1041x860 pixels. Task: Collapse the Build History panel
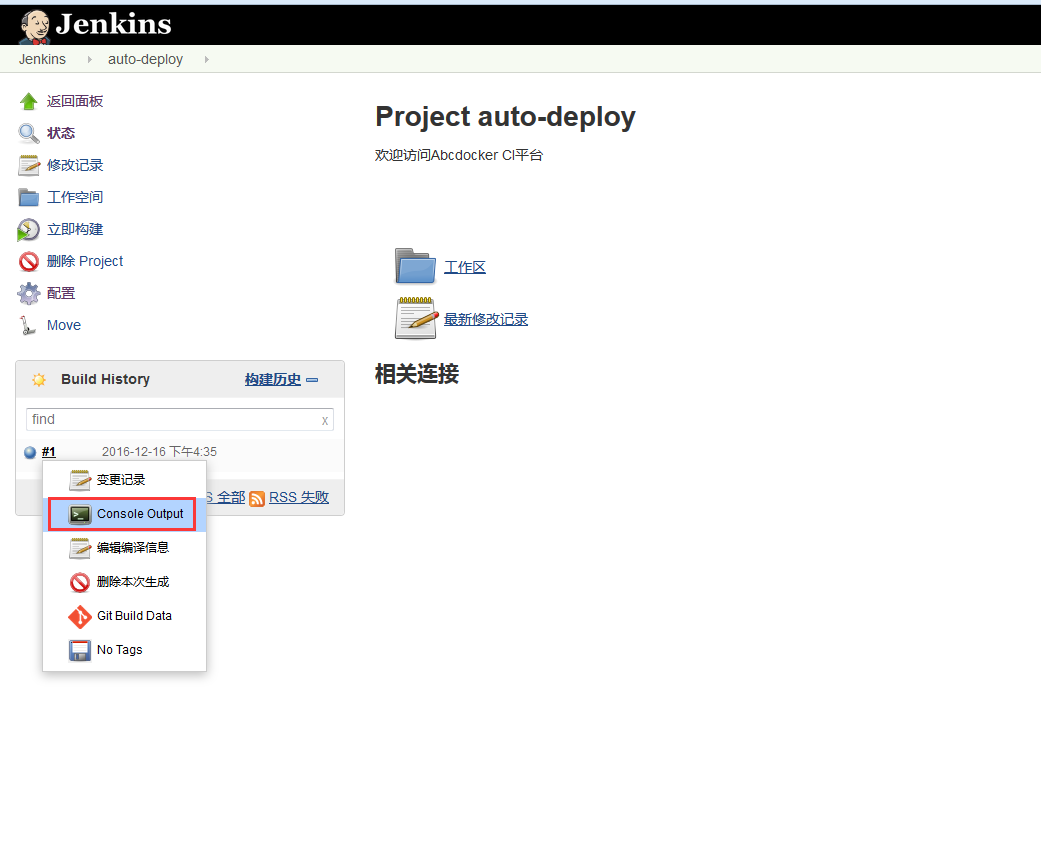point(311,379)
